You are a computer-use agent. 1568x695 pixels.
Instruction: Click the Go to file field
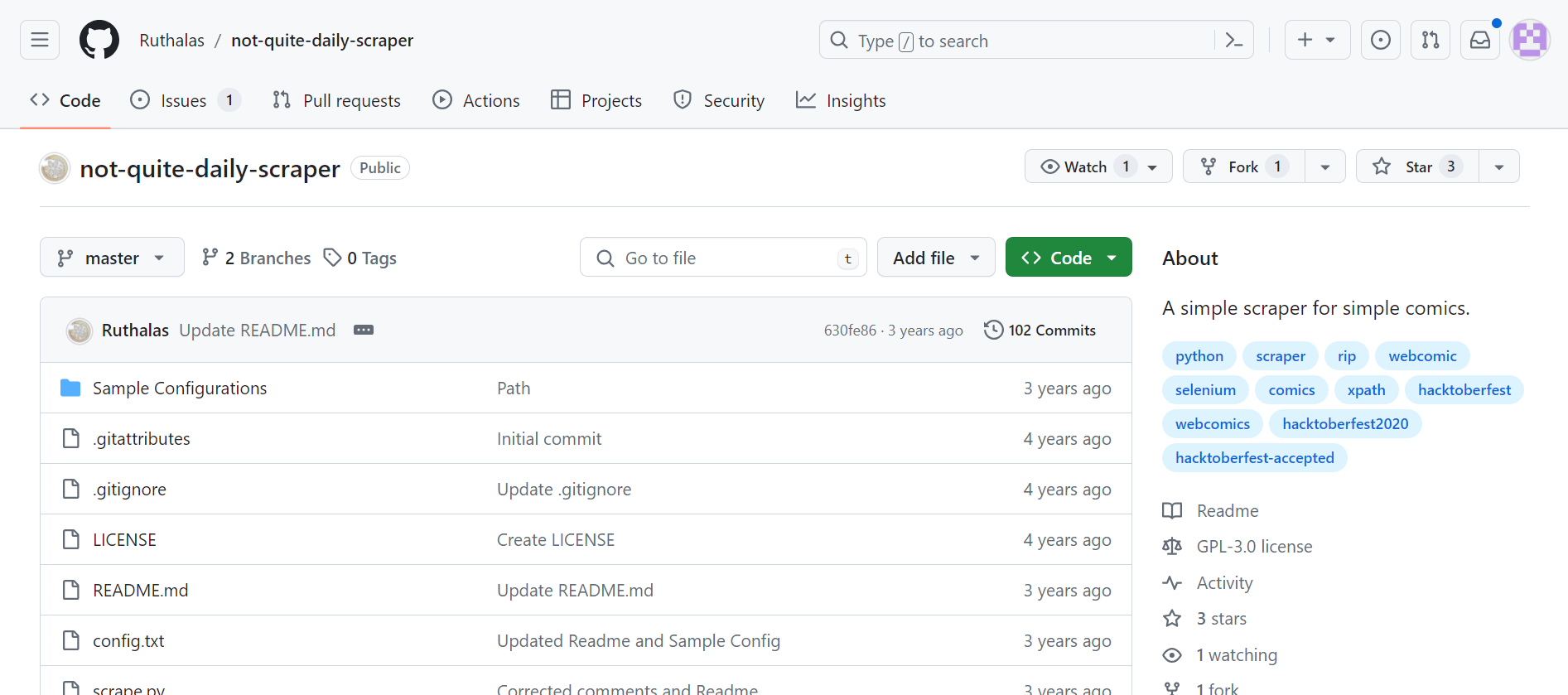(x=722, y=258)
